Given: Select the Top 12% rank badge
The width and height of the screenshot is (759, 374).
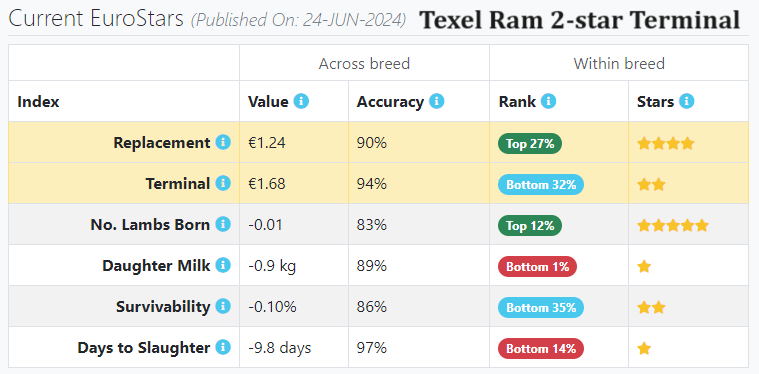Looking at the screenshot, I should (x=530, y=226).
